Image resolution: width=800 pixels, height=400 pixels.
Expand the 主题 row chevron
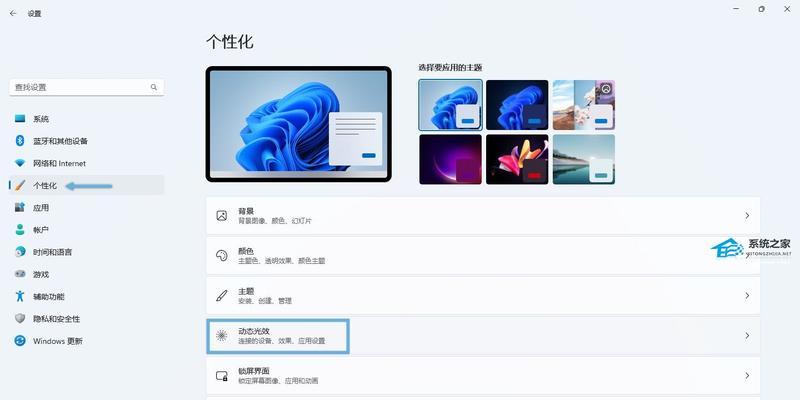[x=747, y=295]
